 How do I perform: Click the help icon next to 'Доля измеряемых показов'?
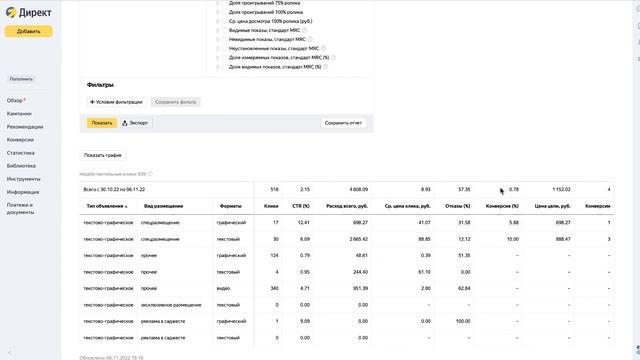pos(333,58)
